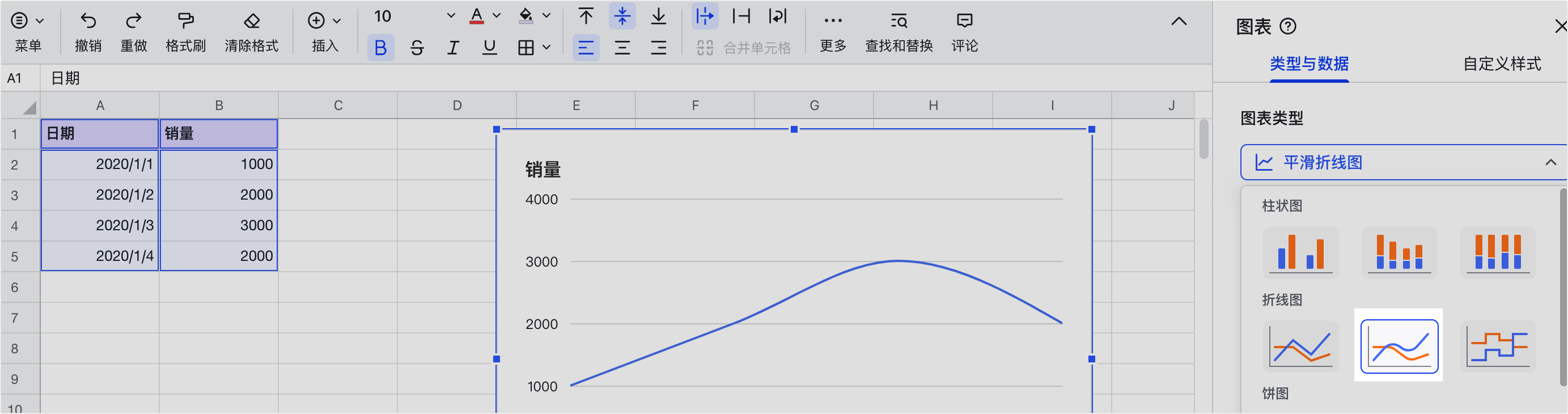Click the Clear Format (清除格式) eraser icon
Image resolution: width=1568 pixels, height=414 pixels.
[251, 22]
